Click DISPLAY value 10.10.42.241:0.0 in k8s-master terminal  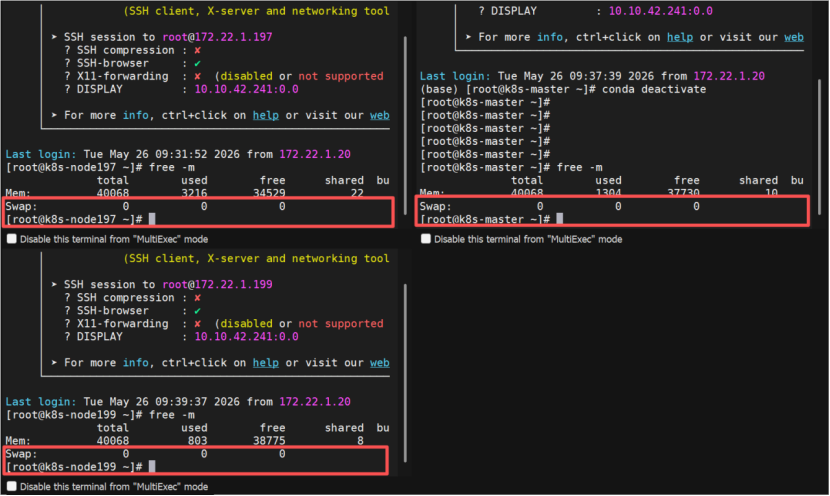pyautogui.click(x=661, y=11)
